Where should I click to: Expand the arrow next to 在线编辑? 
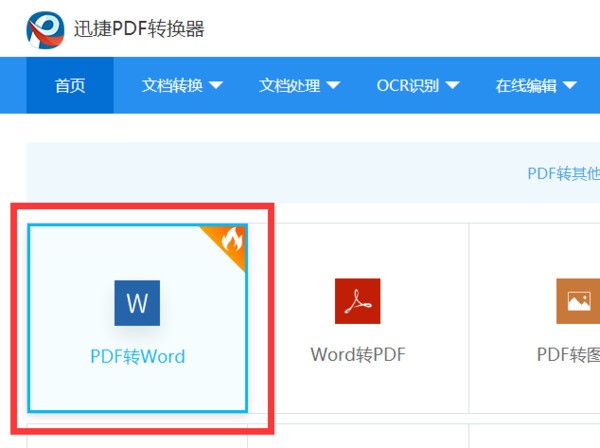(570, 85)
